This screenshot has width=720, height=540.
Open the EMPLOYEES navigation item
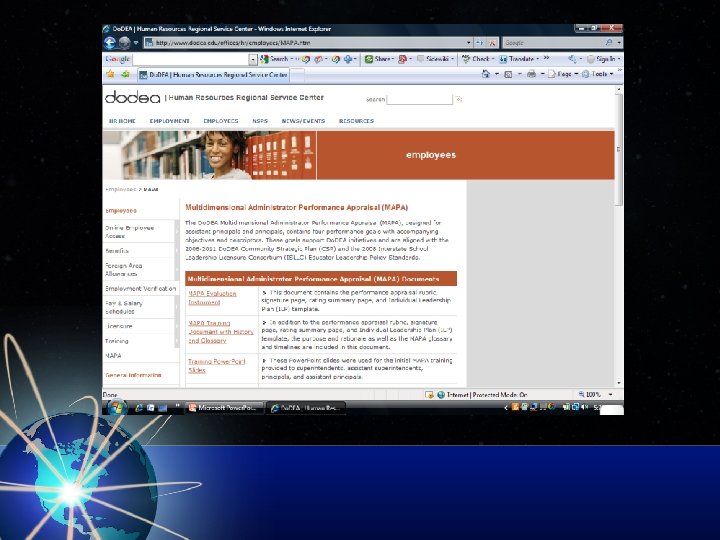tap(221, 121)
